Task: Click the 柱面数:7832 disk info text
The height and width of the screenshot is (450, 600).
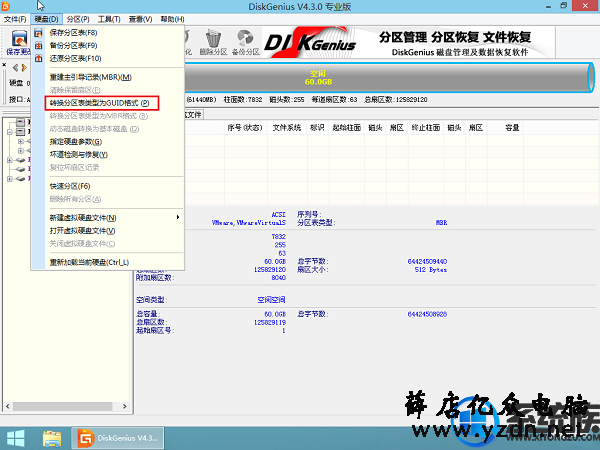Action: pyautogui.click(x=243, y=99)
